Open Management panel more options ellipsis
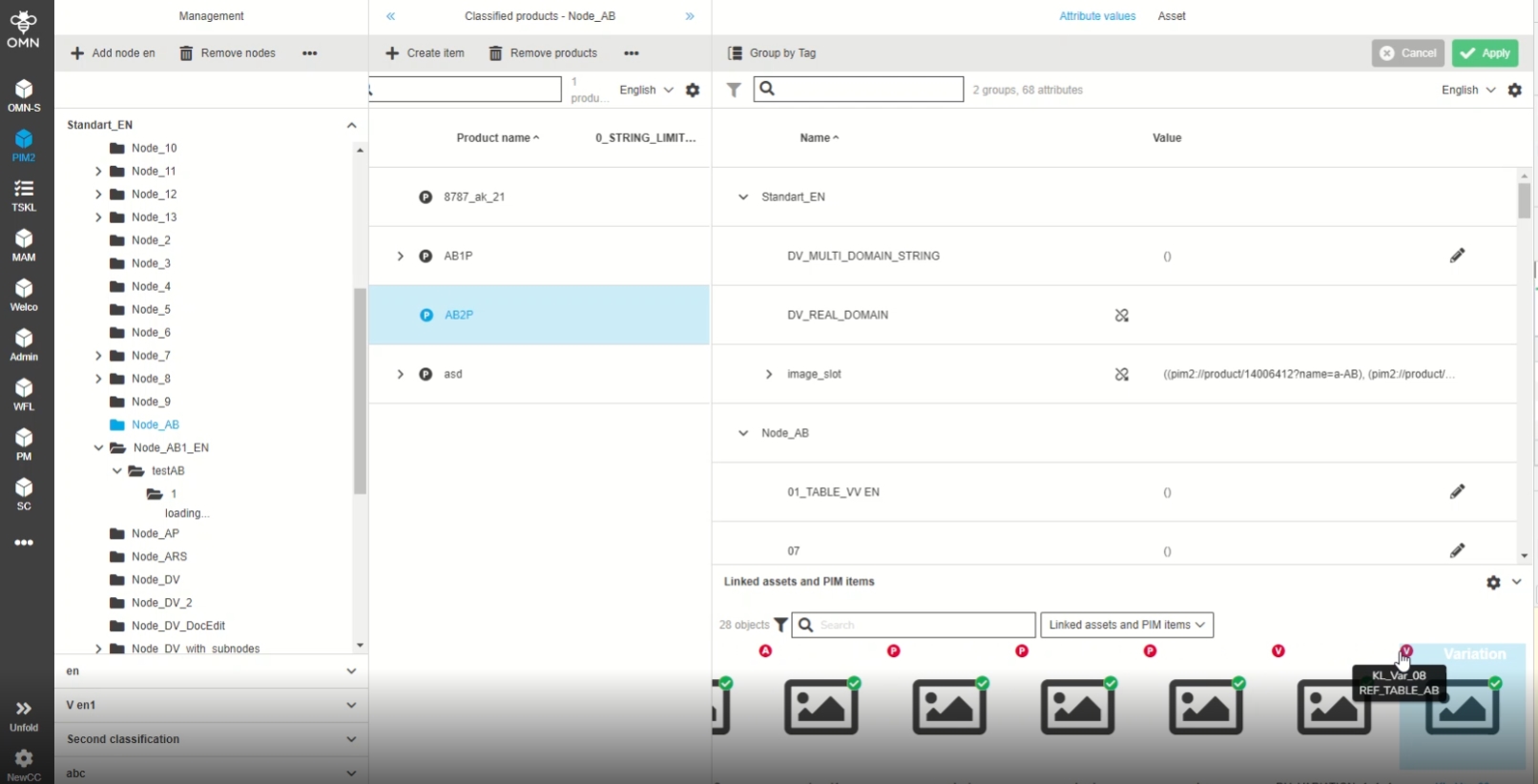This screenshot has height=784, width=1538. [x=310, y=53]
